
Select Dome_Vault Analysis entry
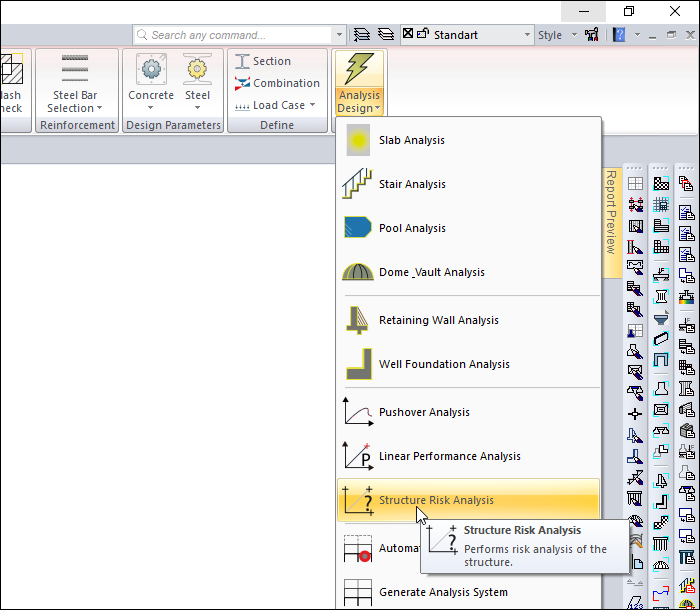tap(468, 272)
